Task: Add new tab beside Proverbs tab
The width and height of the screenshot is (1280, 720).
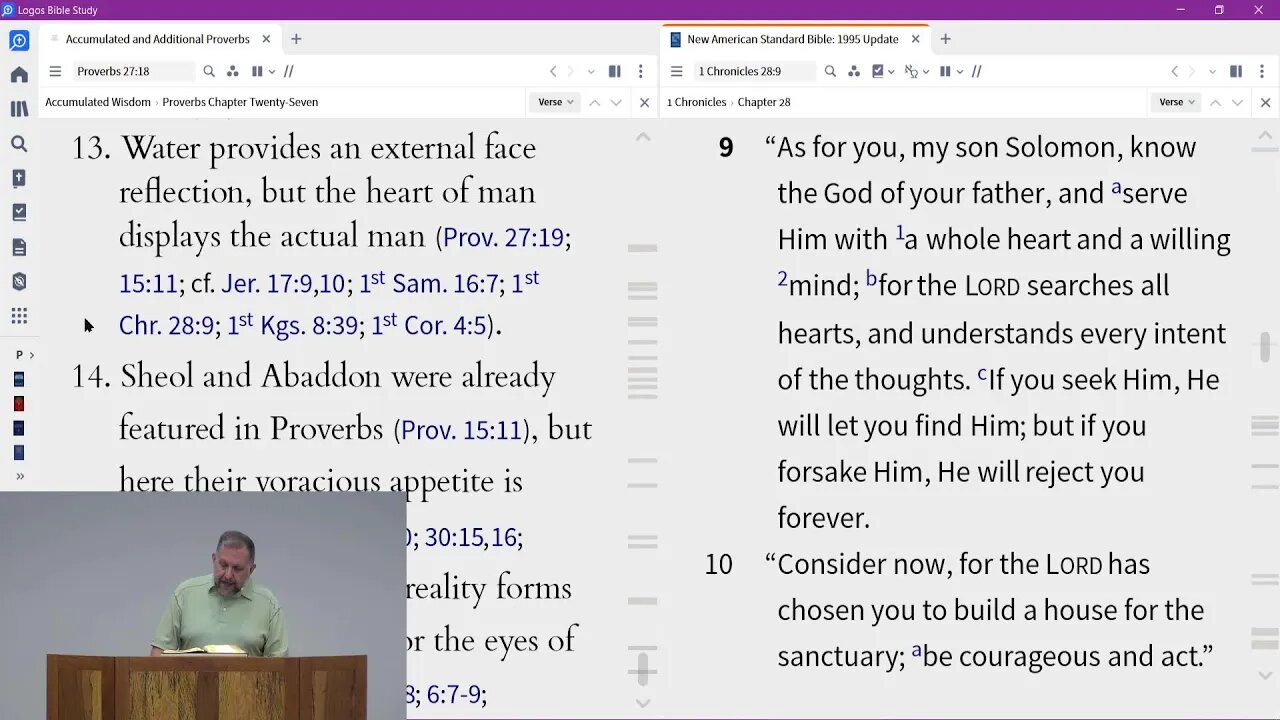Action: pos(296,39)
